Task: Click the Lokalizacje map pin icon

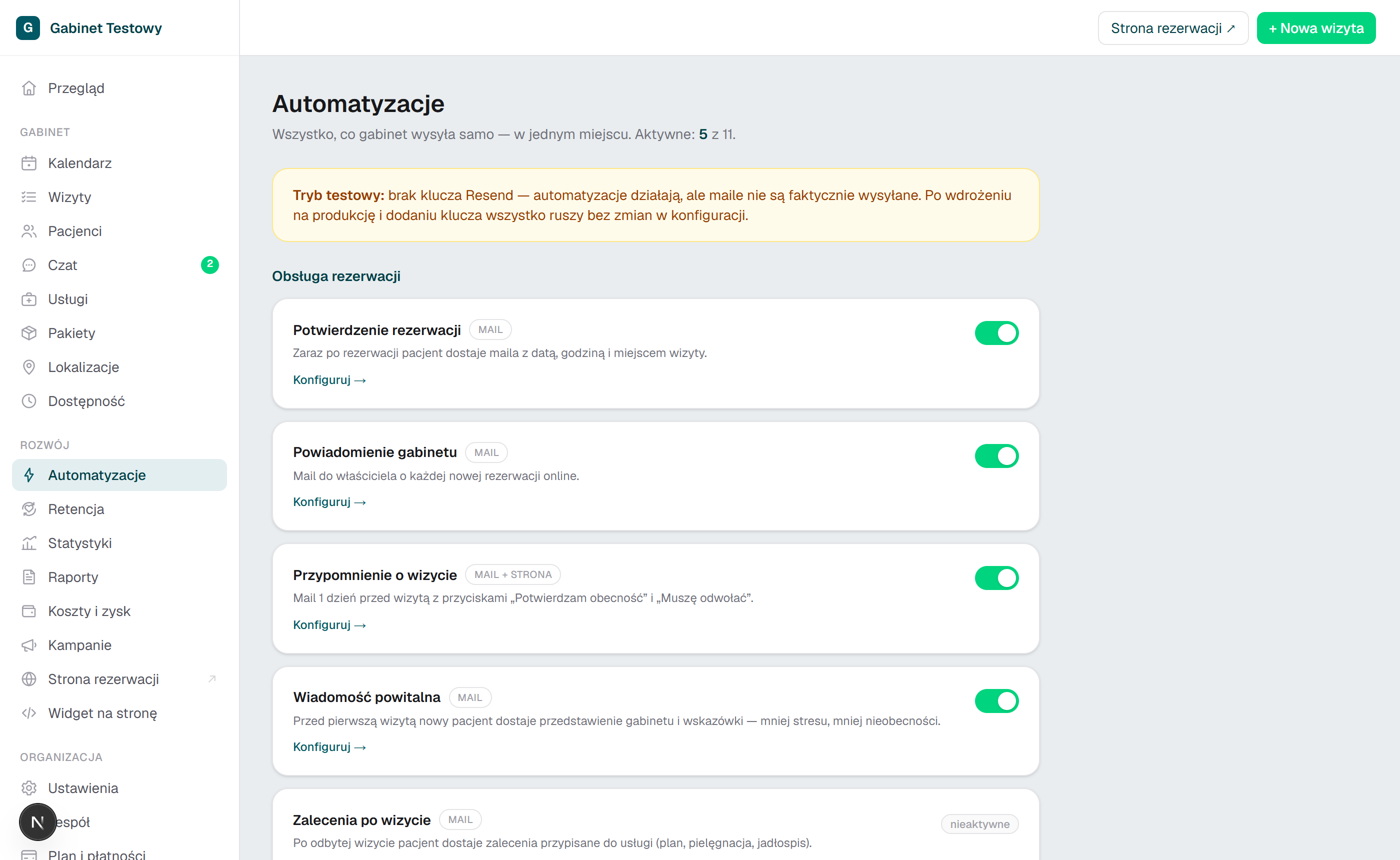Action: point(29,367)
